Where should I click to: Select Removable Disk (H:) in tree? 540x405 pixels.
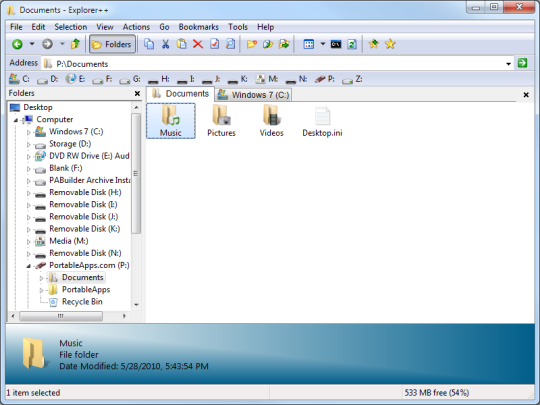pyautogui.click(x=85, y=192)
